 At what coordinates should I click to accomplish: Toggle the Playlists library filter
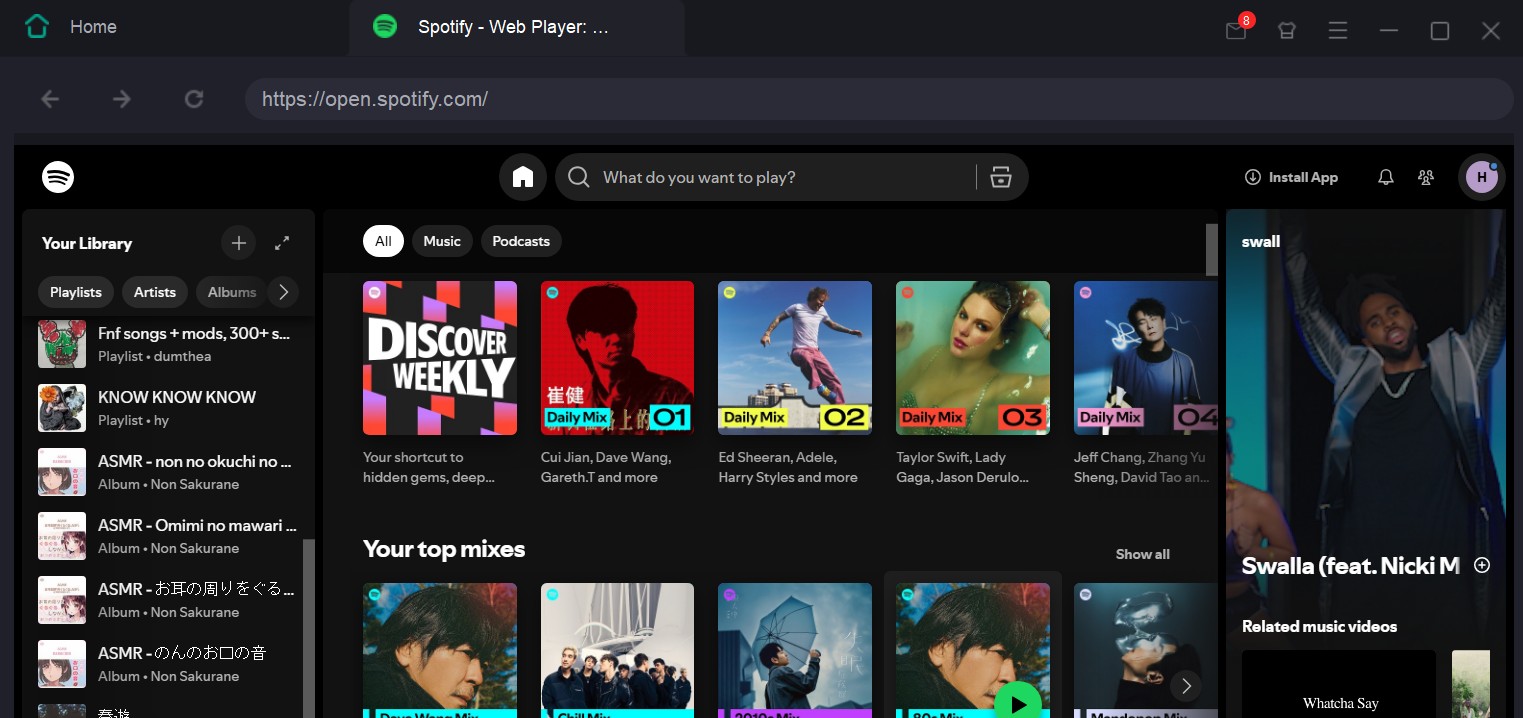coord(76,292)
